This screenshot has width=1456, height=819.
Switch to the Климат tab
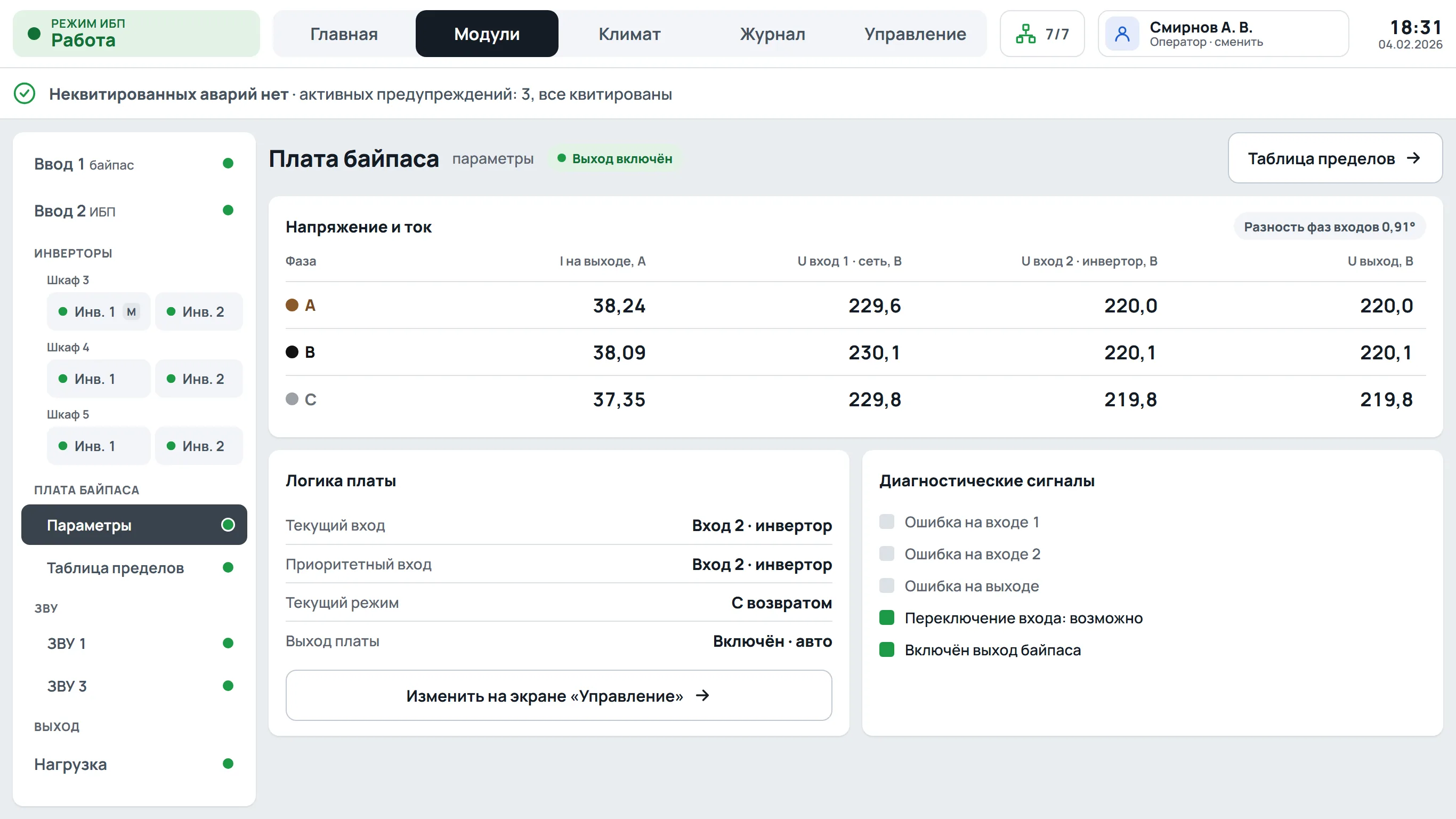pyautogui.click(x=629, y=34)
